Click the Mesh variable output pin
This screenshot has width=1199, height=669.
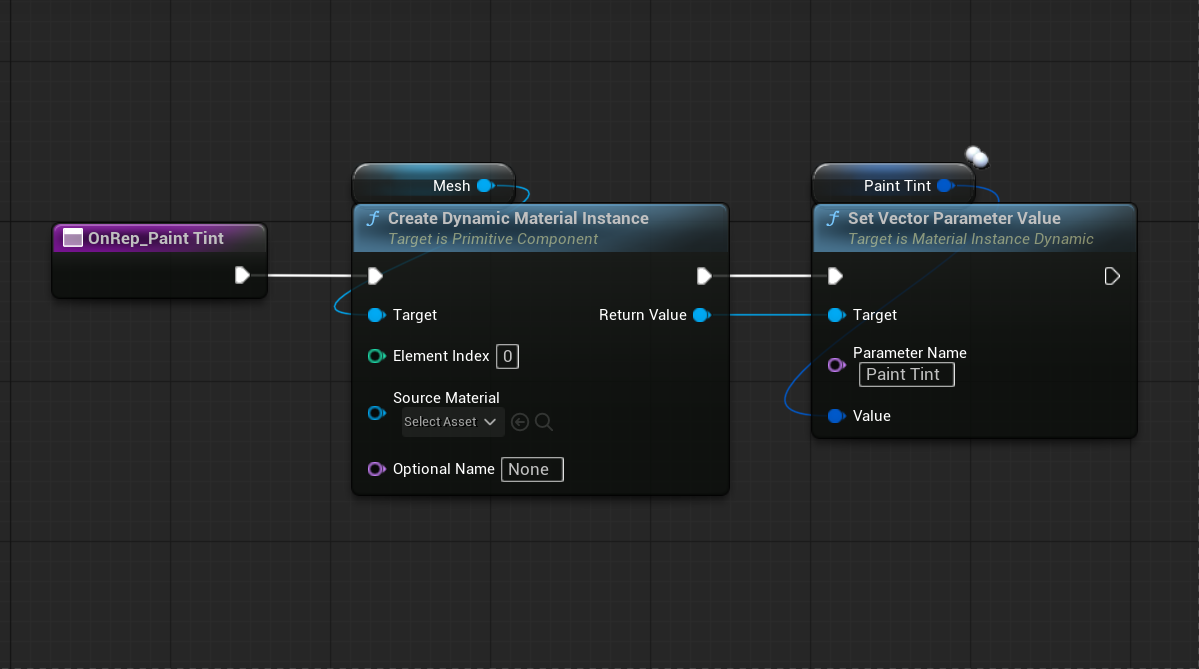(x=485, y=186)
